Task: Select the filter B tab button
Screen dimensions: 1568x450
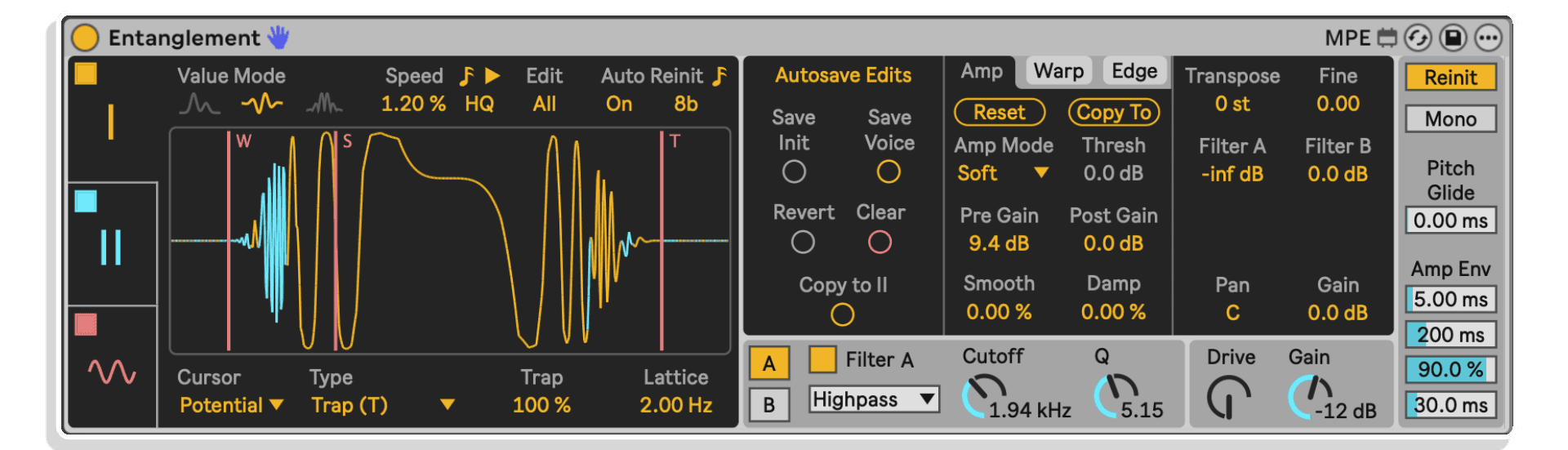Action: click(768, 405)
